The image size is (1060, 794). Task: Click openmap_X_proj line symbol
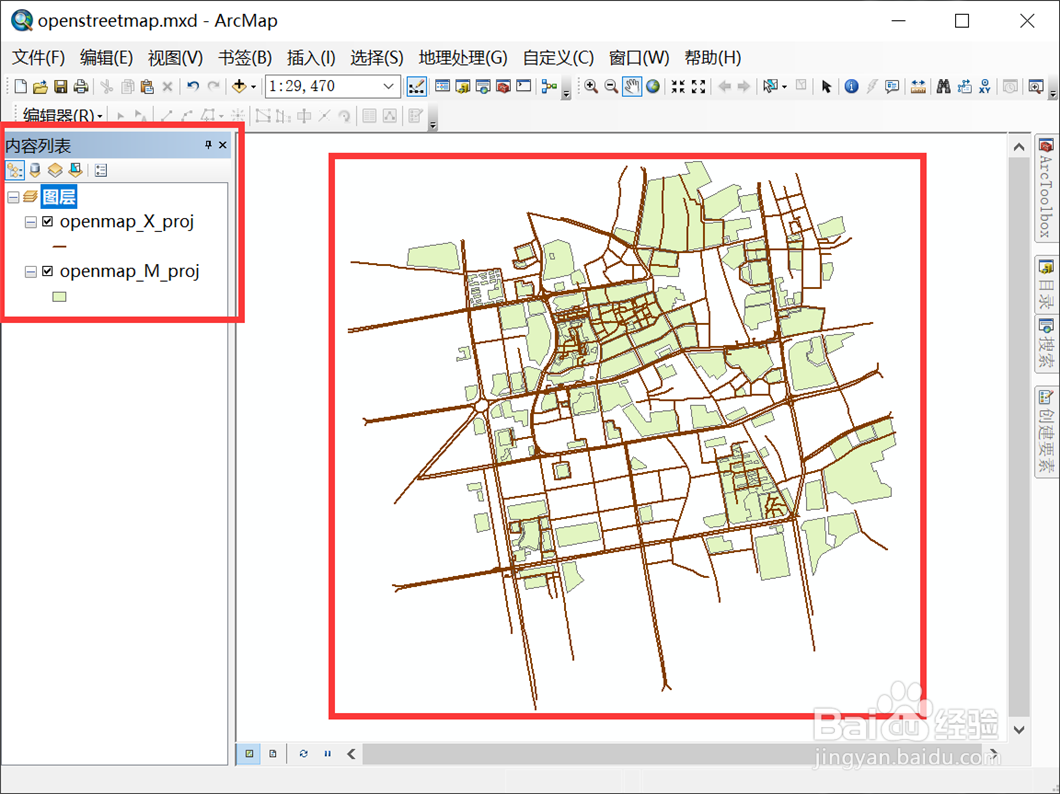59,247
